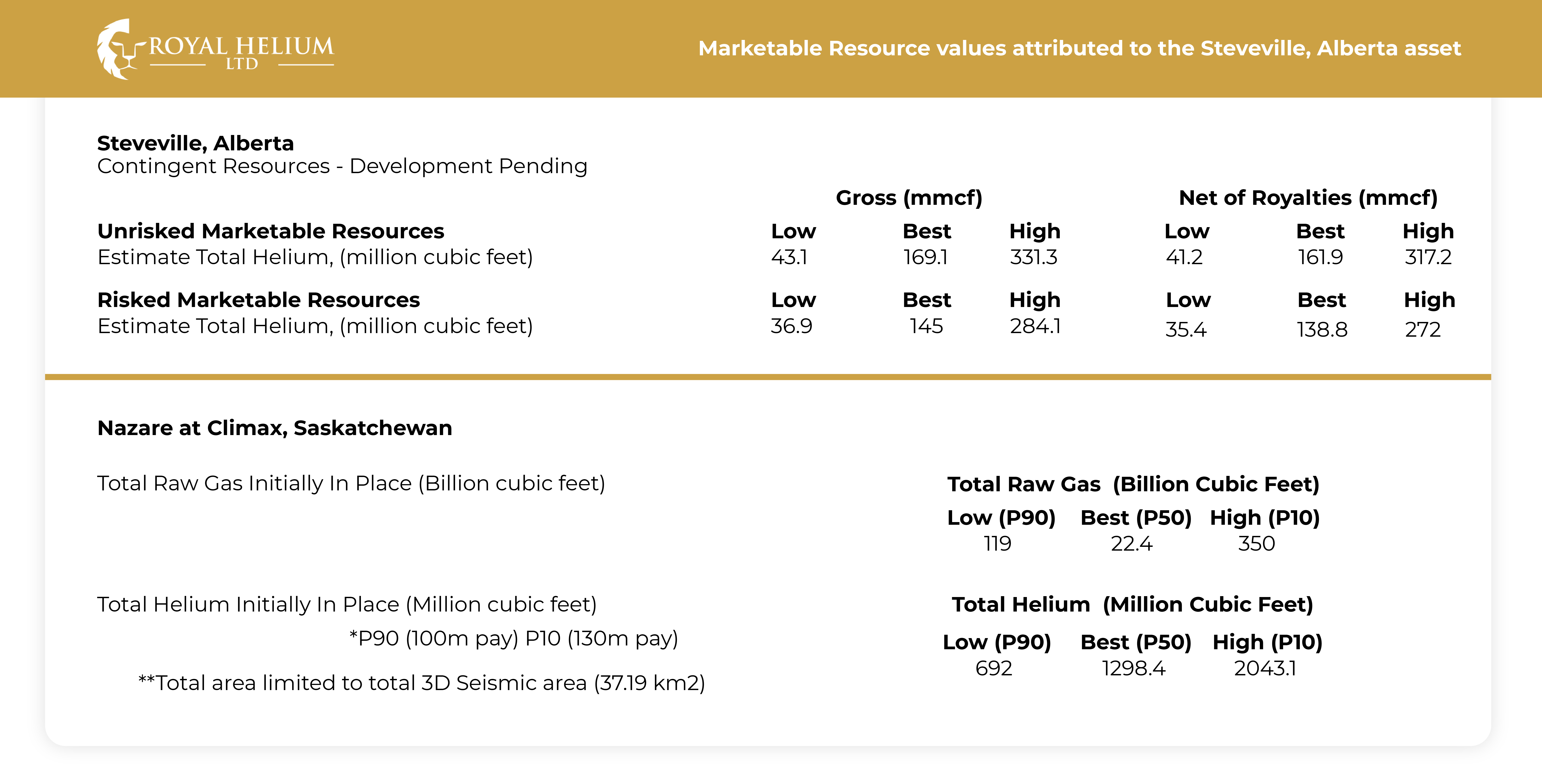Click unrisked net low value 41.2

pos(1184,257)
